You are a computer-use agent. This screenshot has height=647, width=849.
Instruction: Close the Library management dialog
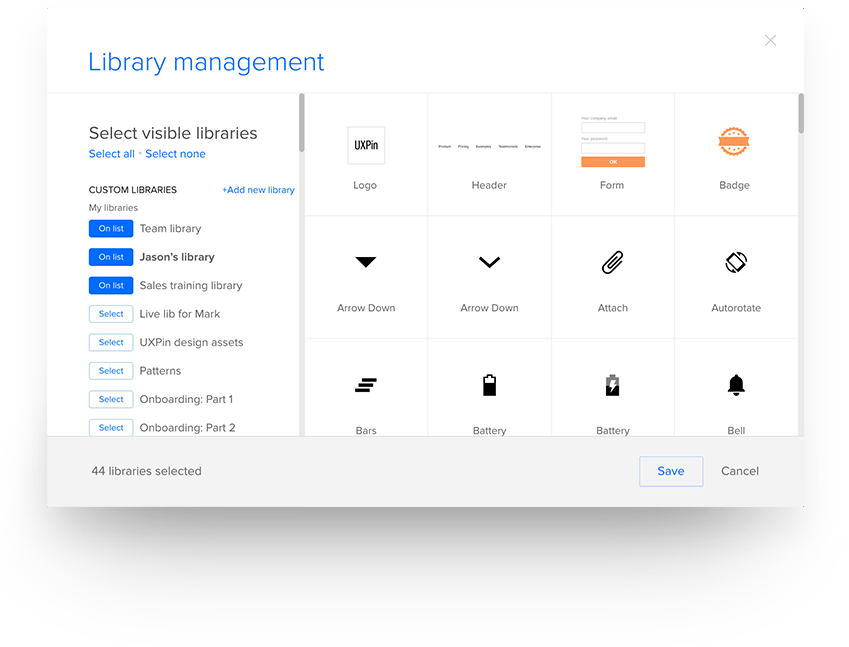click(770, 40)
